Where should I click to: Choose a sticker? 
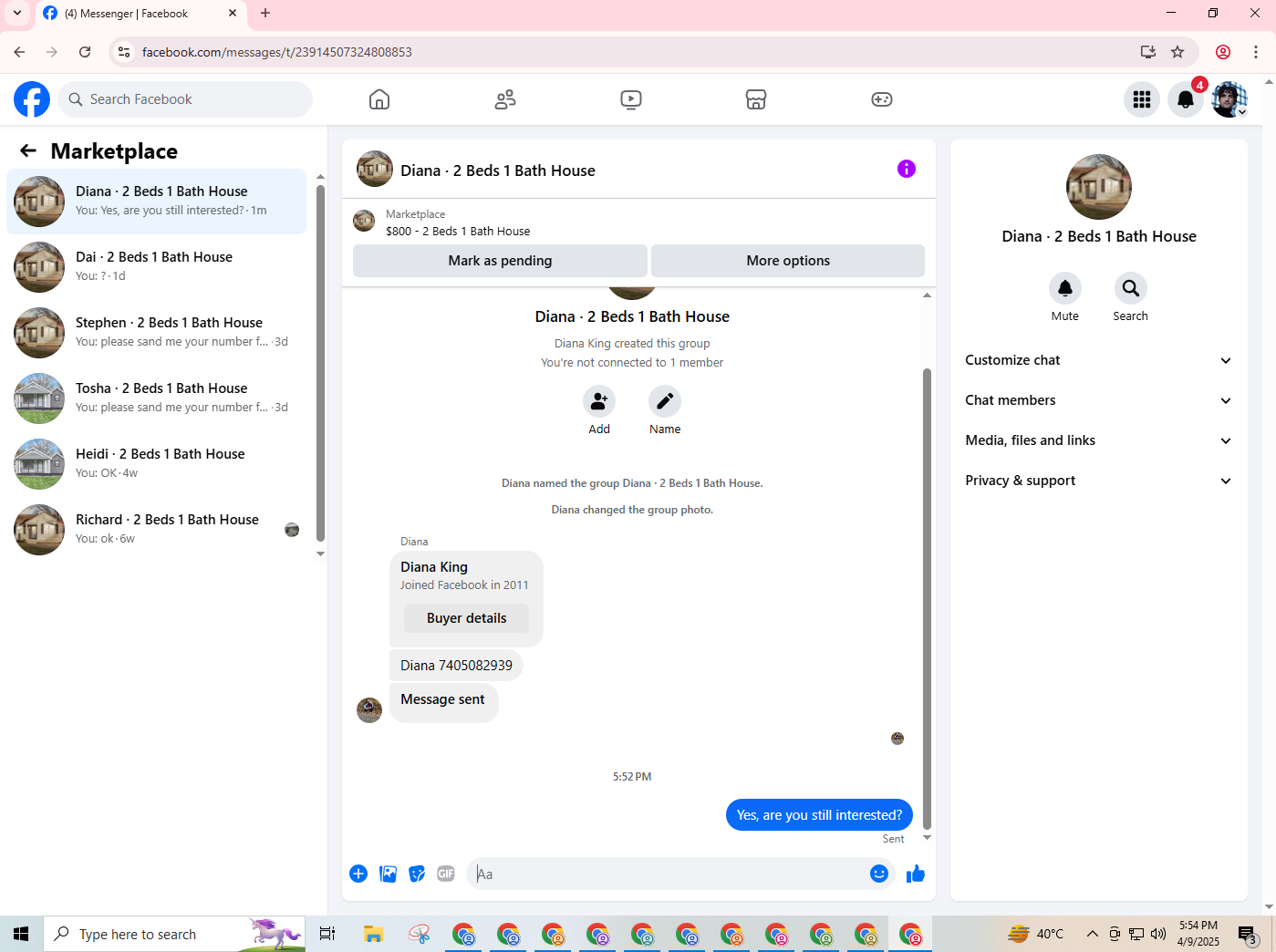pos(417,874)
